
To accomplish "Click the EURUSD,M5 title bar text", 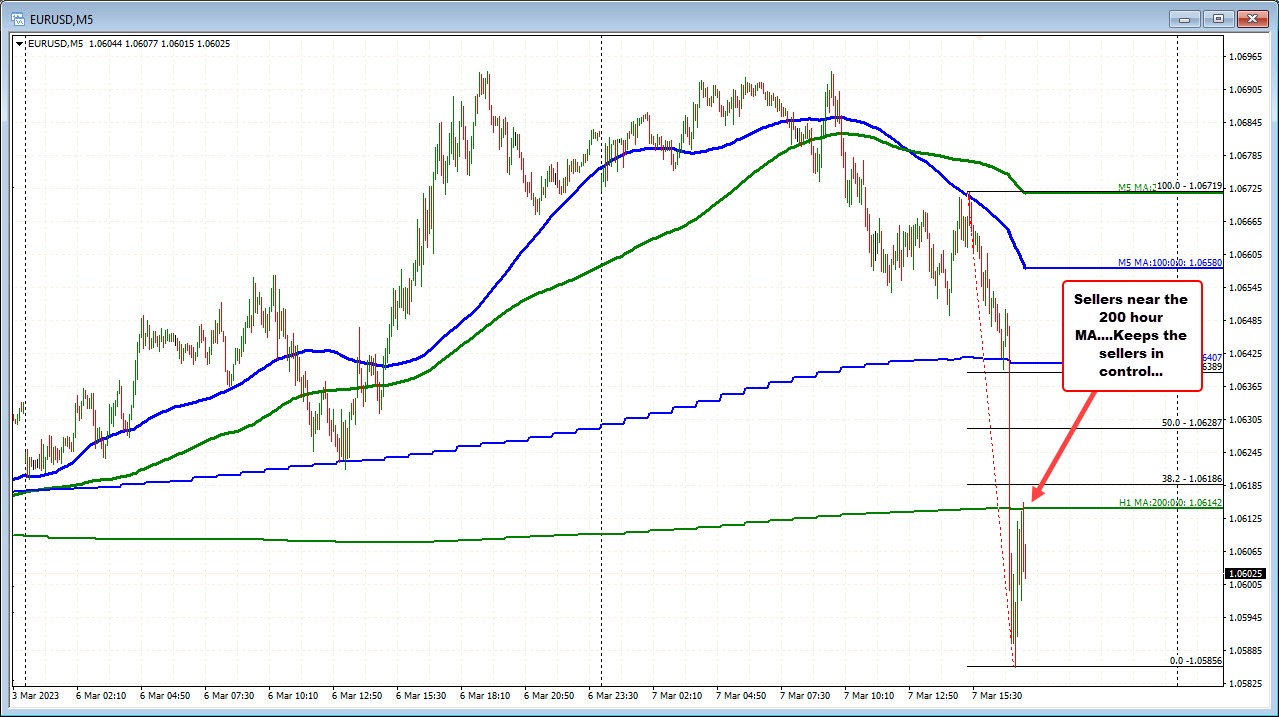I will pos(60,18).
